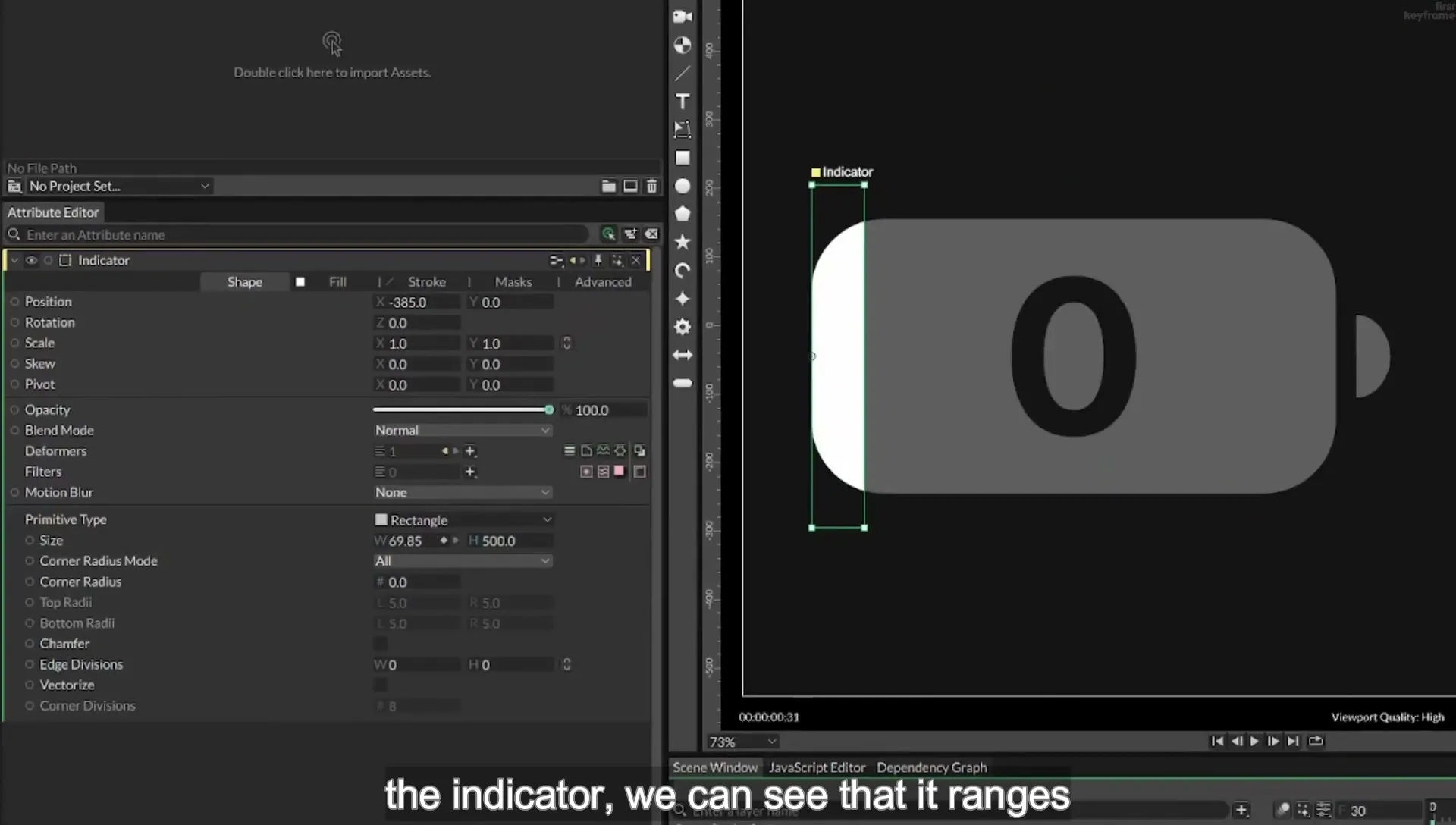The image size is (1456, 825).
Task: Toggle visibility eye of Indicator layer
Action: [x=31, y=260]
